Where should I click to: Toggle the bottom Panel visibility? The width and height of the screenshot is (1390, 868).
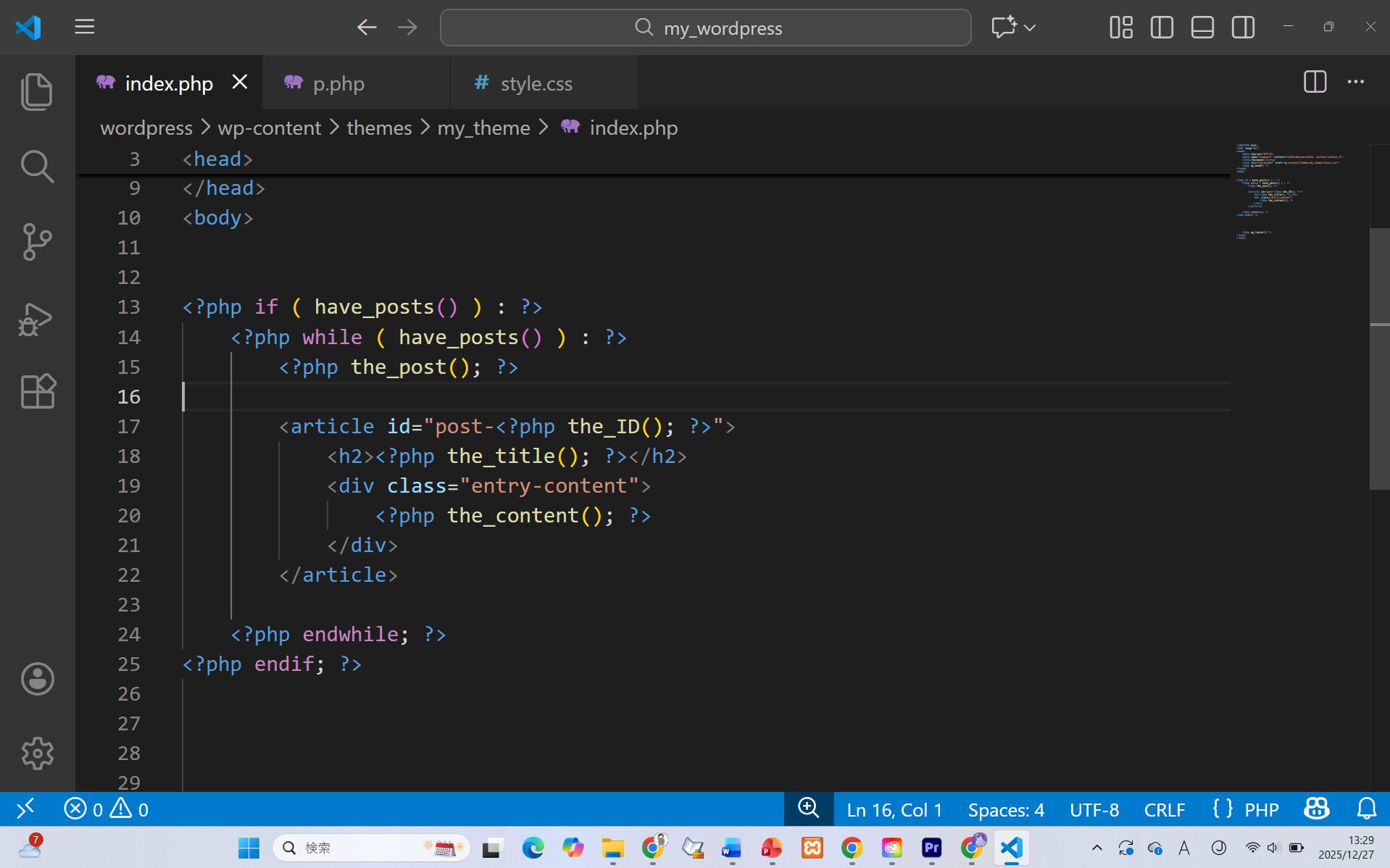1202,28
